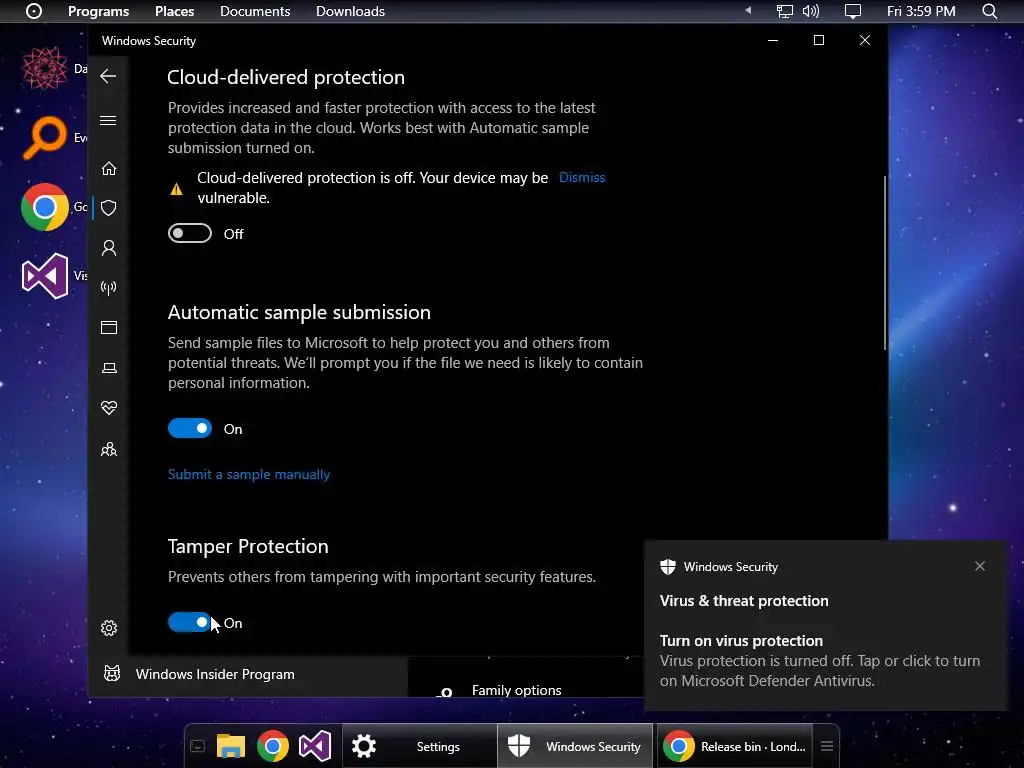Open the Google Chrome desktop shortcut

(x=45, y=207)
